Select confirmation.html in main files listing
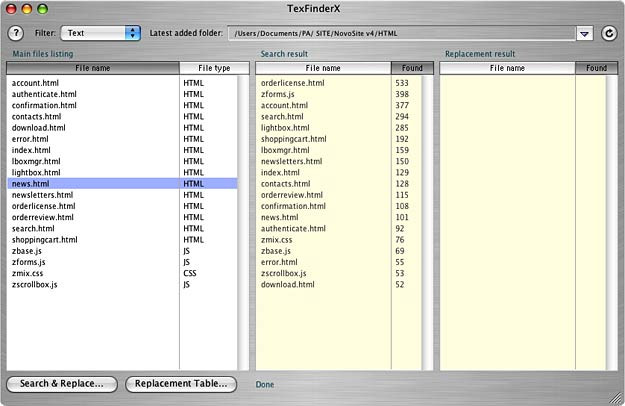Screen dimensions: 625x406 [44, 105]
